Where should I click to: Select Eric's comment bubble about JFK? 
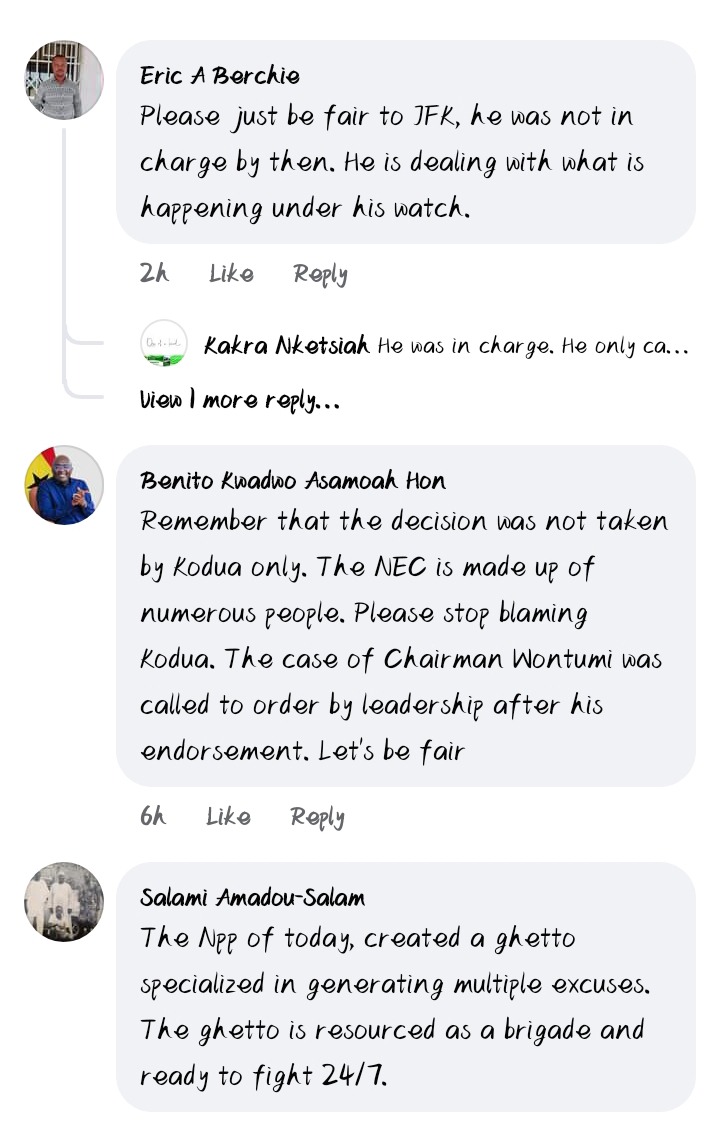406,142
